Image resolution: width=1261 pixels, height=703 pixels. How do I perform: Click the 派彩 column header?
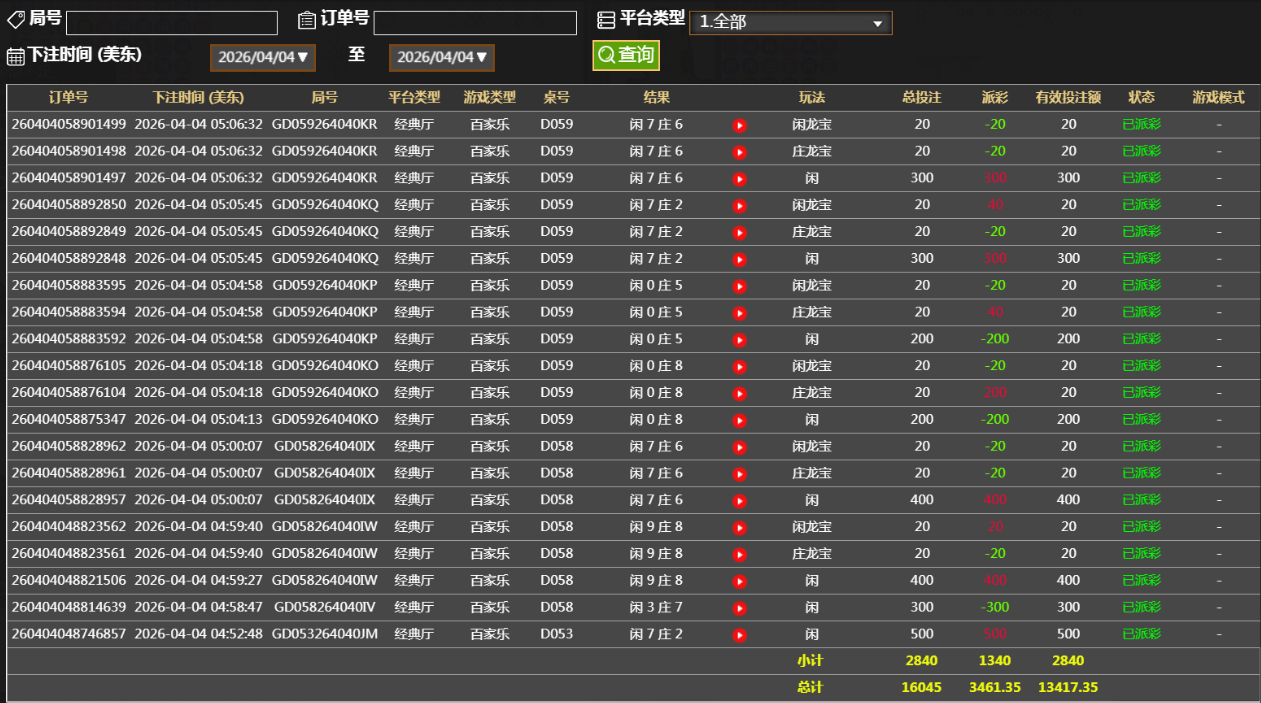995,98
